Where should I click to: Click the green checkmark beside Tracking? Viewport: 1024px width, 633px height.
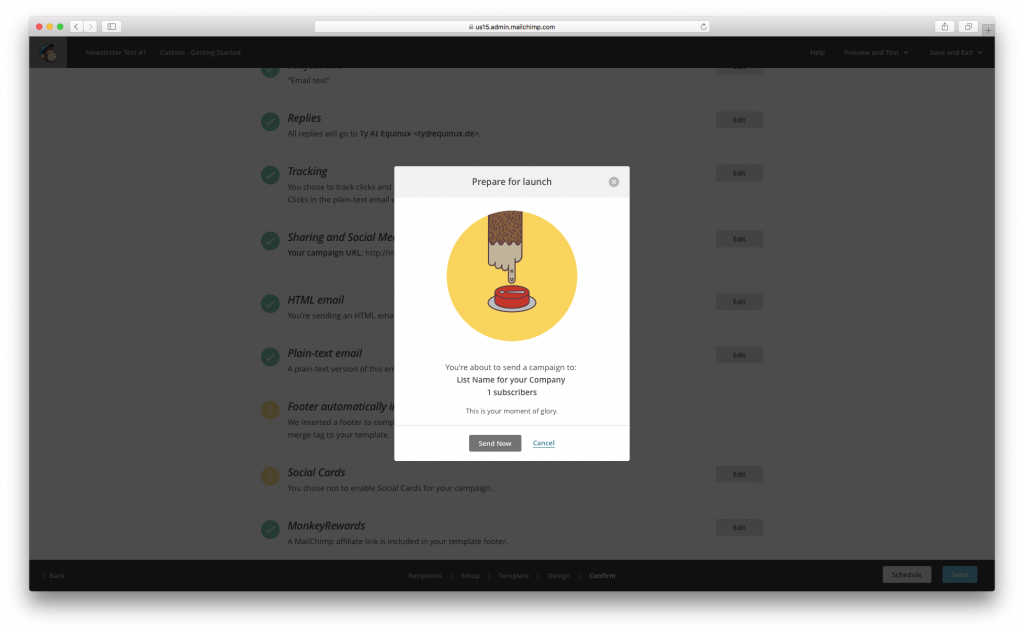270,175
